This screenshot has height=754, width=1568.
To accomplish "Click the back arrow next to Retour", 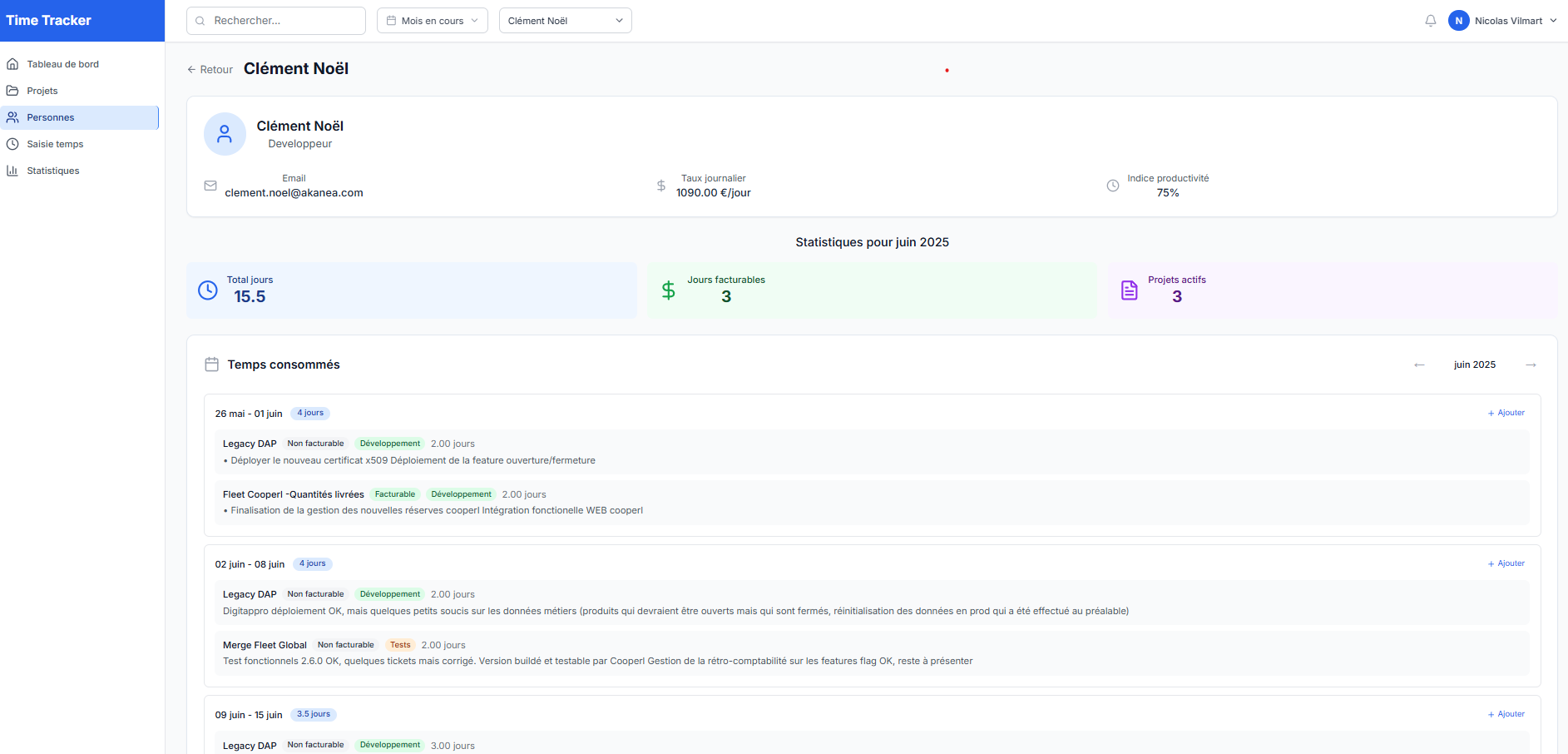I will pyautogui.click(x=191, y=70).
